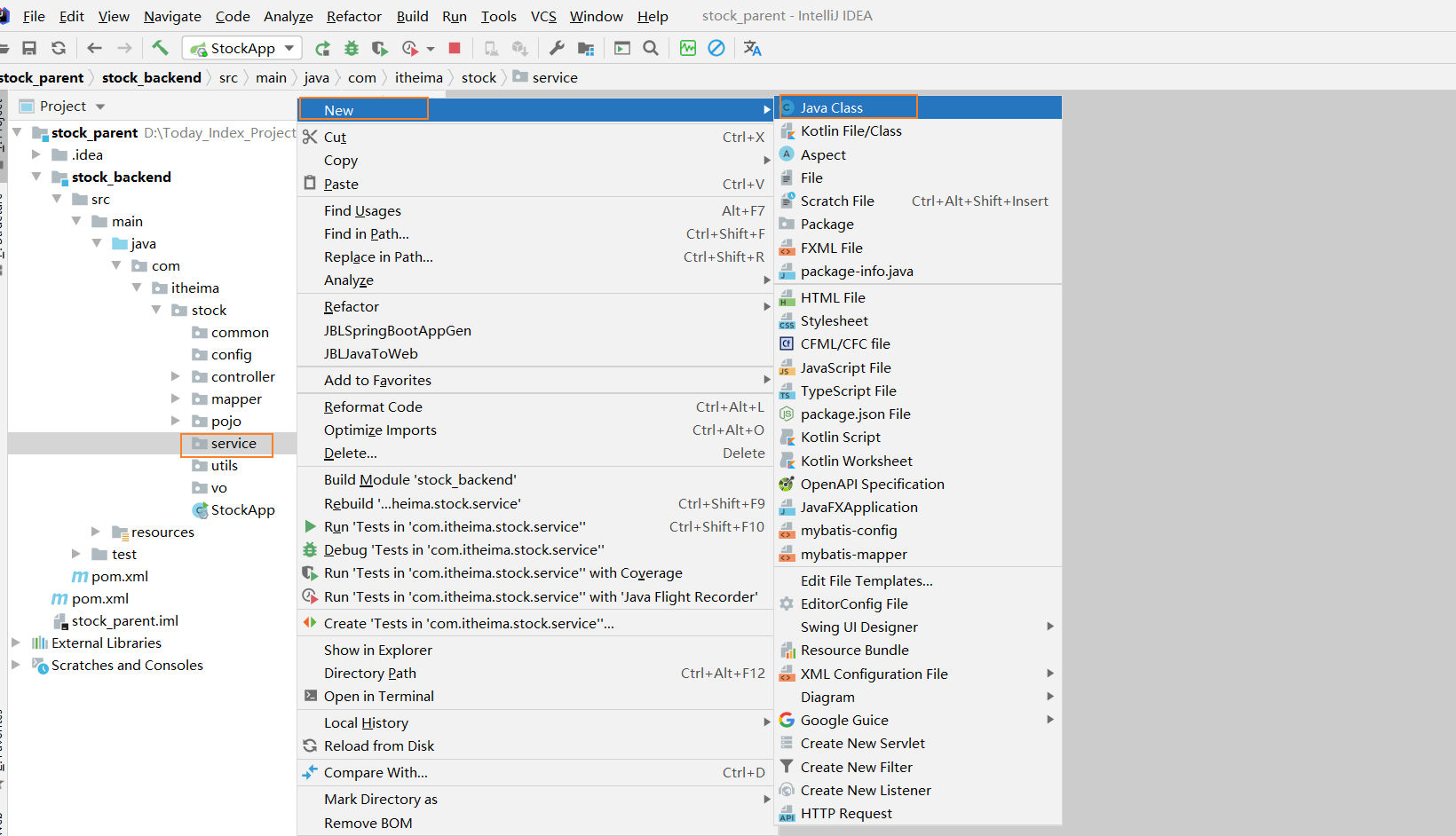
Task: Open the StockApp run configuration dropdown
Action: (242, 48)
